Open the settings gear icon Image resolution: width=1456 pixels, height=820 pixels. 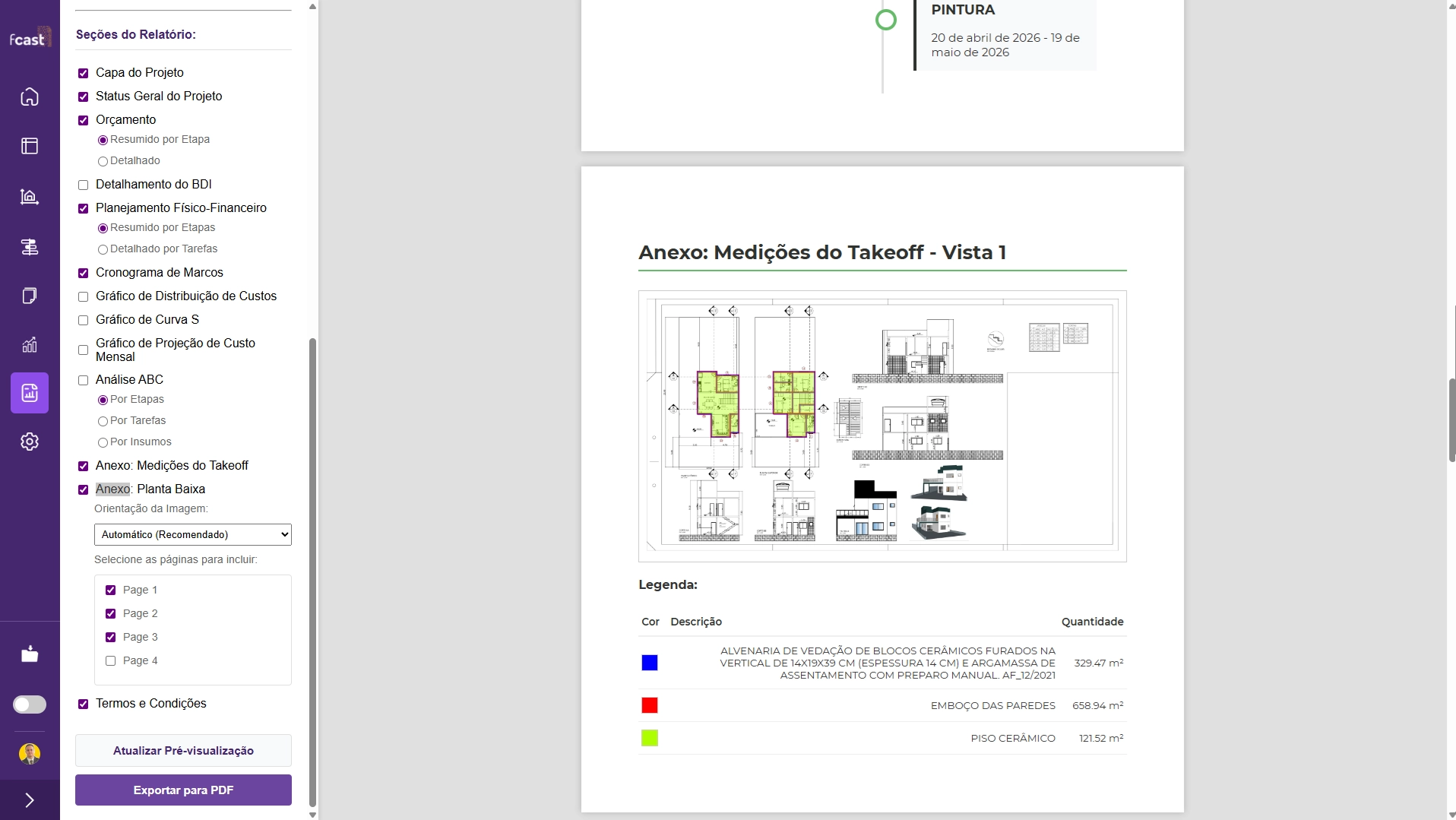click(x=30, y=442)
